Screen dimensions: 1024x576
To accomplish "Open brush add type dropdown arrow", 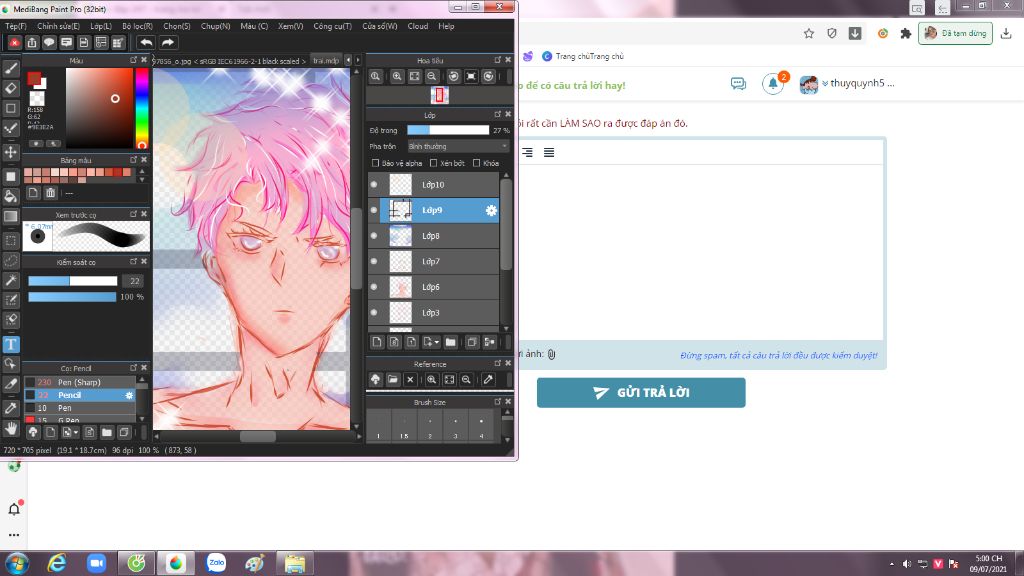I will (76, 432).
